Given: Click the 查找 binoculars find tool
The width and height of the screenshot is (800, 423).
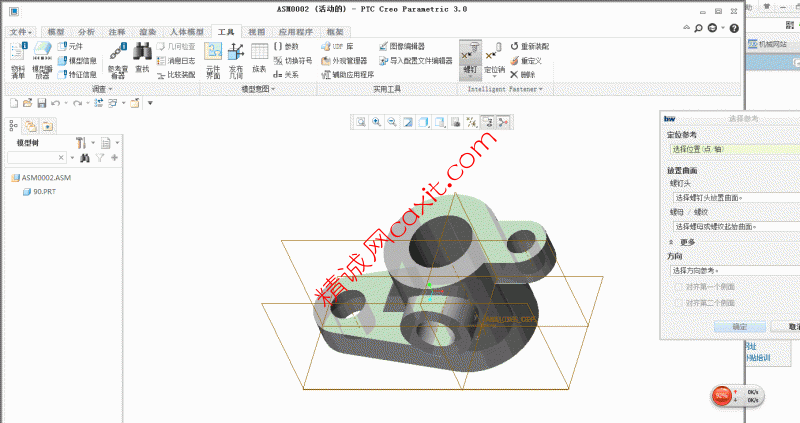Looking at the screenshot, I should pyautogui.click(x=142, y=59).
